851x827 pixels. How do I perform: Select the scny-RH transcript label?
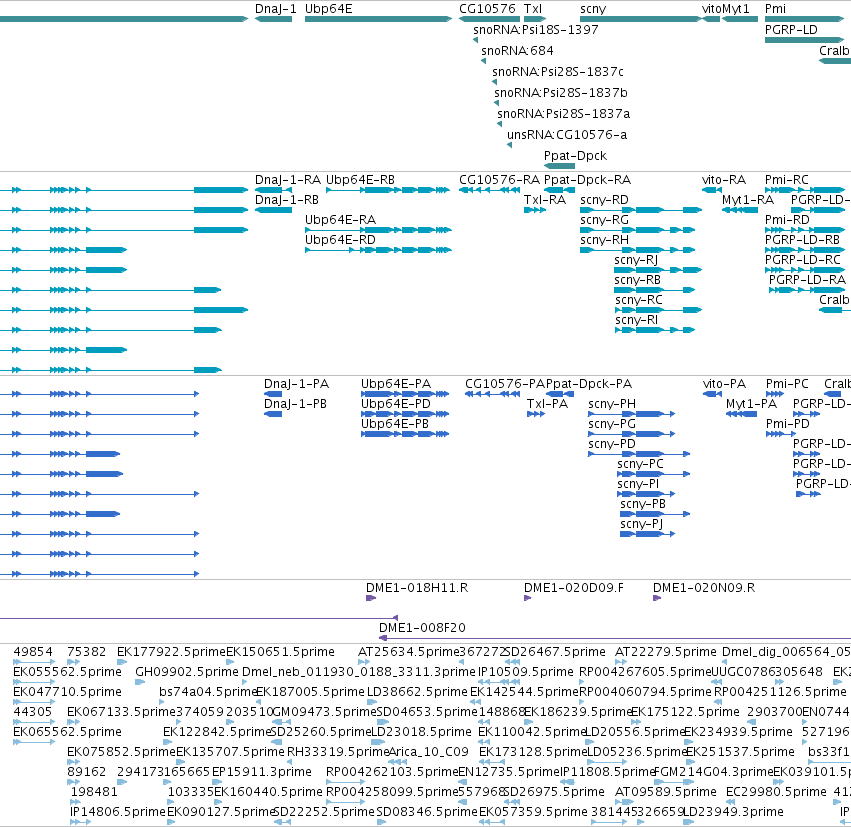(x=604, y=240)
